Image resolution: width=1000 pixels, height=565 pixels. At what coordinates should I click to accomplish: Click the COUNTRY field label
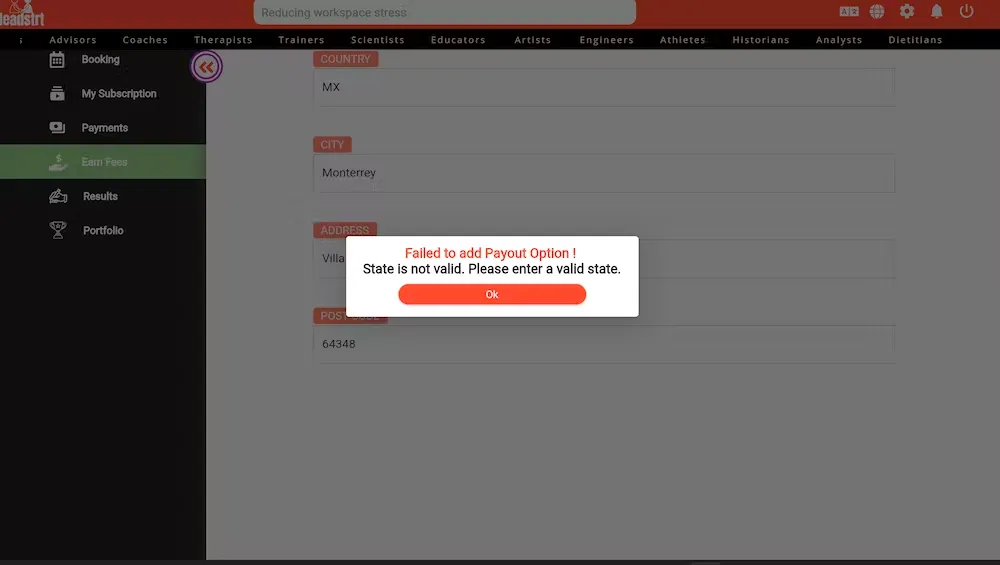pyautogui.click(x=345, y=59)
